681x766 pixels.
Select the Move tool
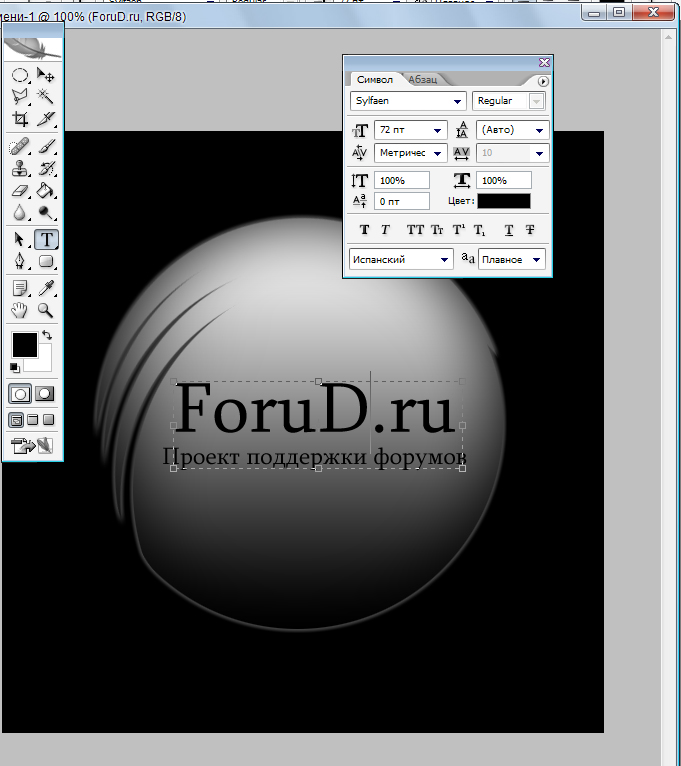pyautogui.click(x=46, y=75)
